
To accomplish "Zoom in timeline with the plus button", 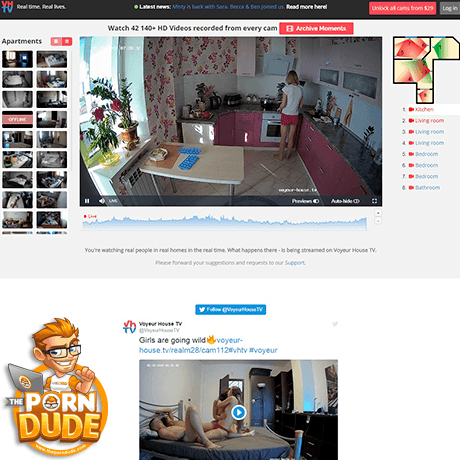I will click(378, 213).
